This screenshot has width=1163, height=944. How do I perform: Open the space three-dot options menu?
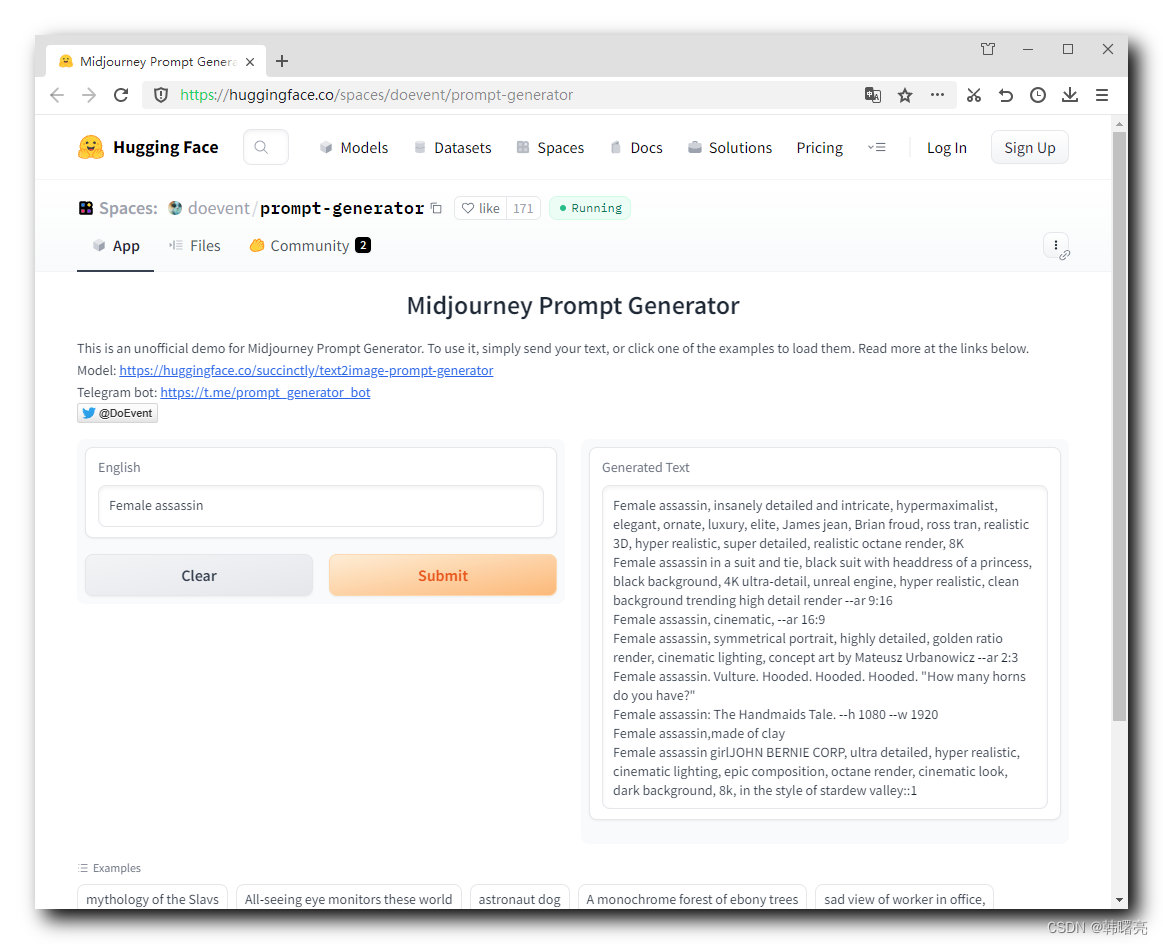pyautogui.click(x=1055, y=245)
